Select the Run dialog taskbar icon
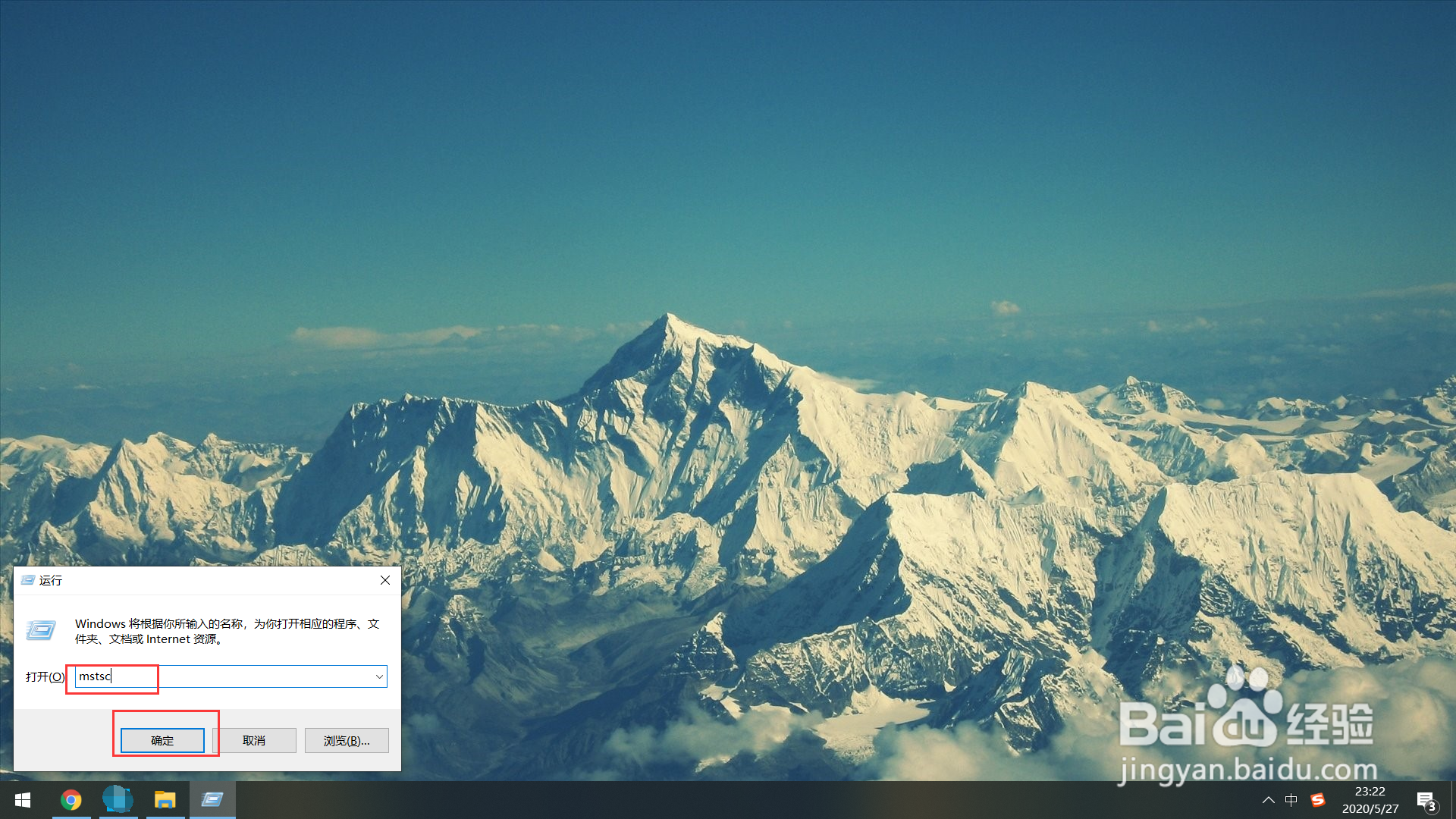Image resolution: width=1456 pixels, height=819 pixels. click(212, 800)
